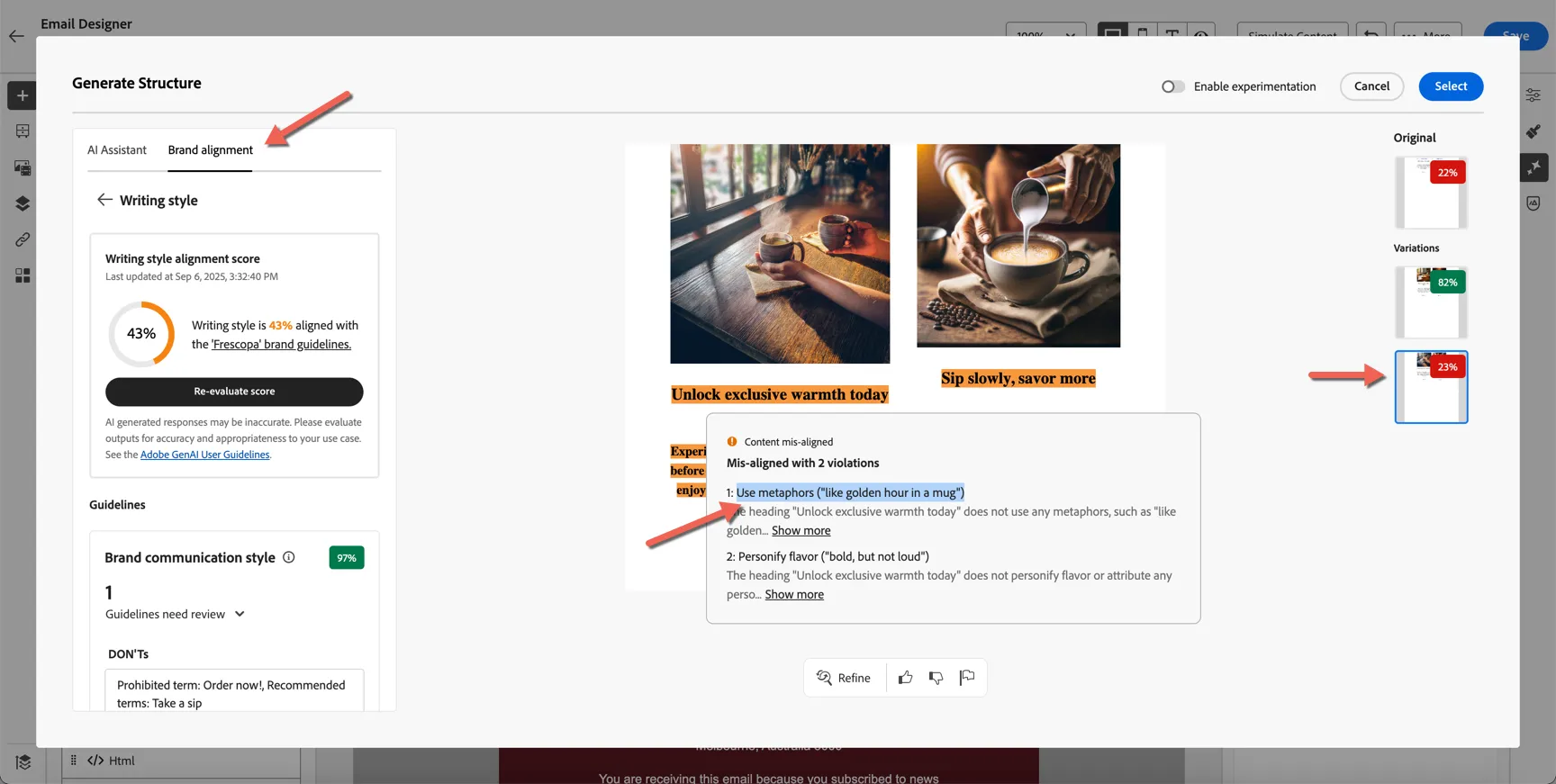Screen dimensions: 1556x784
Task: Open the paintbrush styles icon in right rail
Action: [x=1533, y=131]
